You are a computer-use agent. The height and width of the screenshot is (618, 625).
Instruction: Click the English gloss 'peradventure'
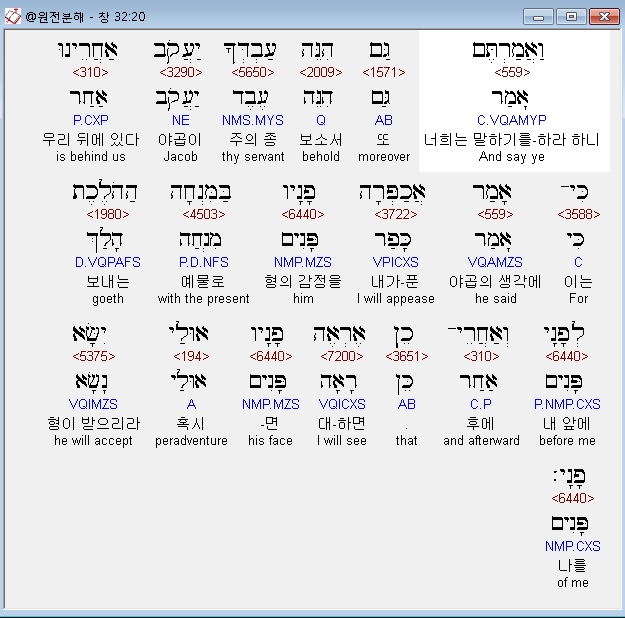(191, 441)
